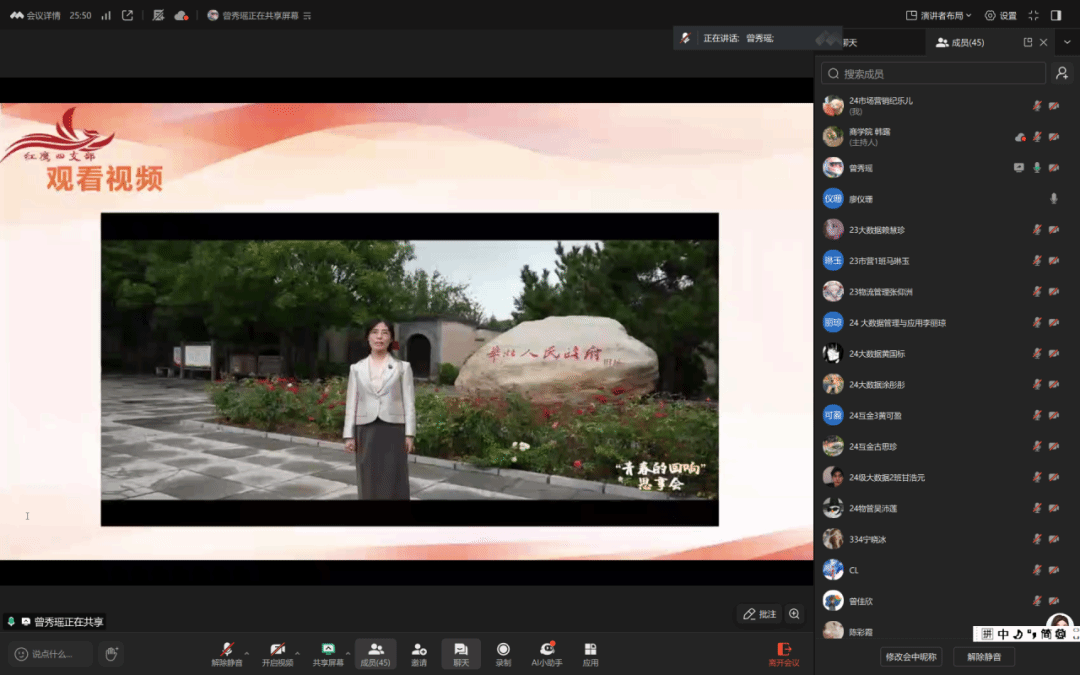Screen dimensions: 1080x675
Task: Start recording with the 录制 icon
Action: pyautogui.click(x=503, y=651)
